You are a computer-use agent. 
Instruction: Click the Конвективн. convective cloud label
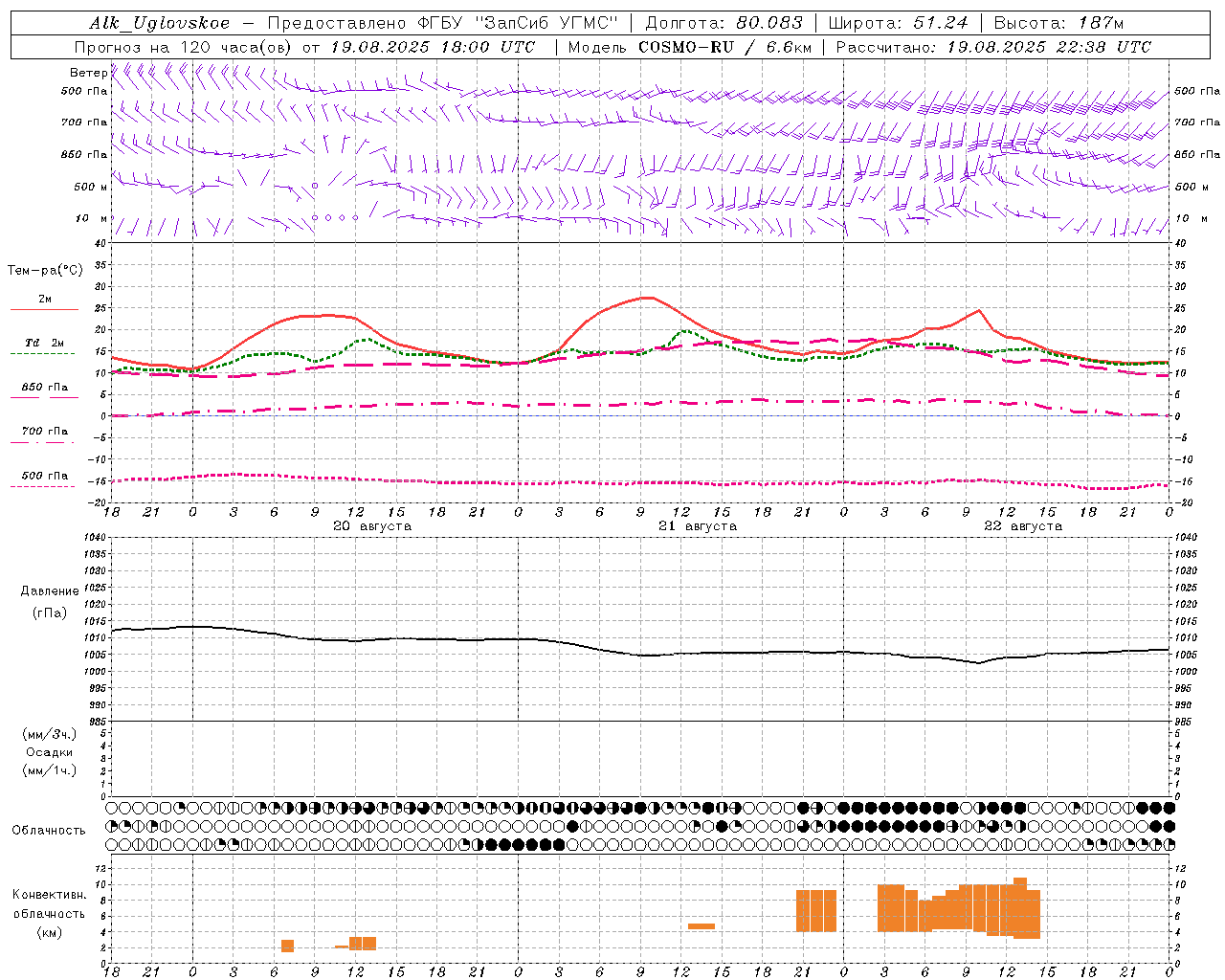[x=50, y=895]
